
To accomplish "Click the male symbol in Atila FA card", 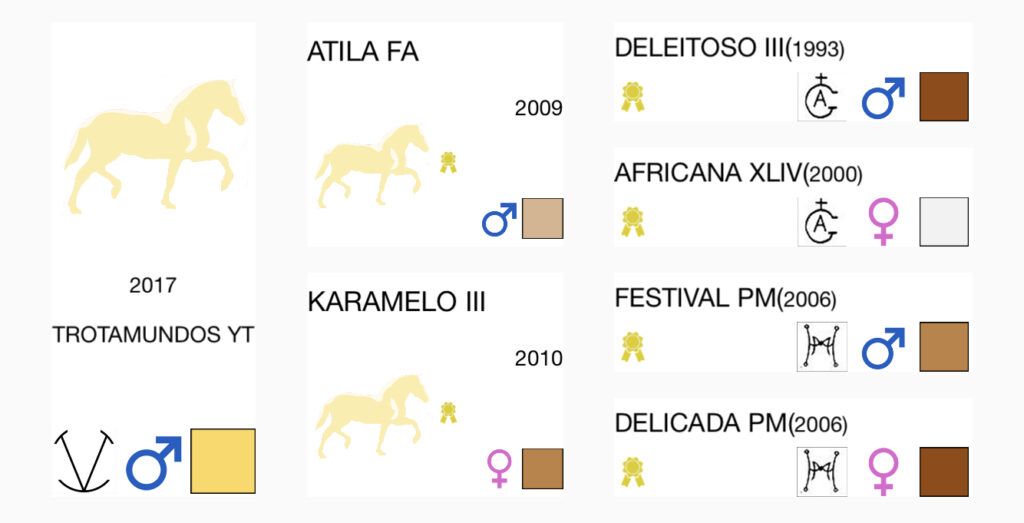I will [500, 219].
